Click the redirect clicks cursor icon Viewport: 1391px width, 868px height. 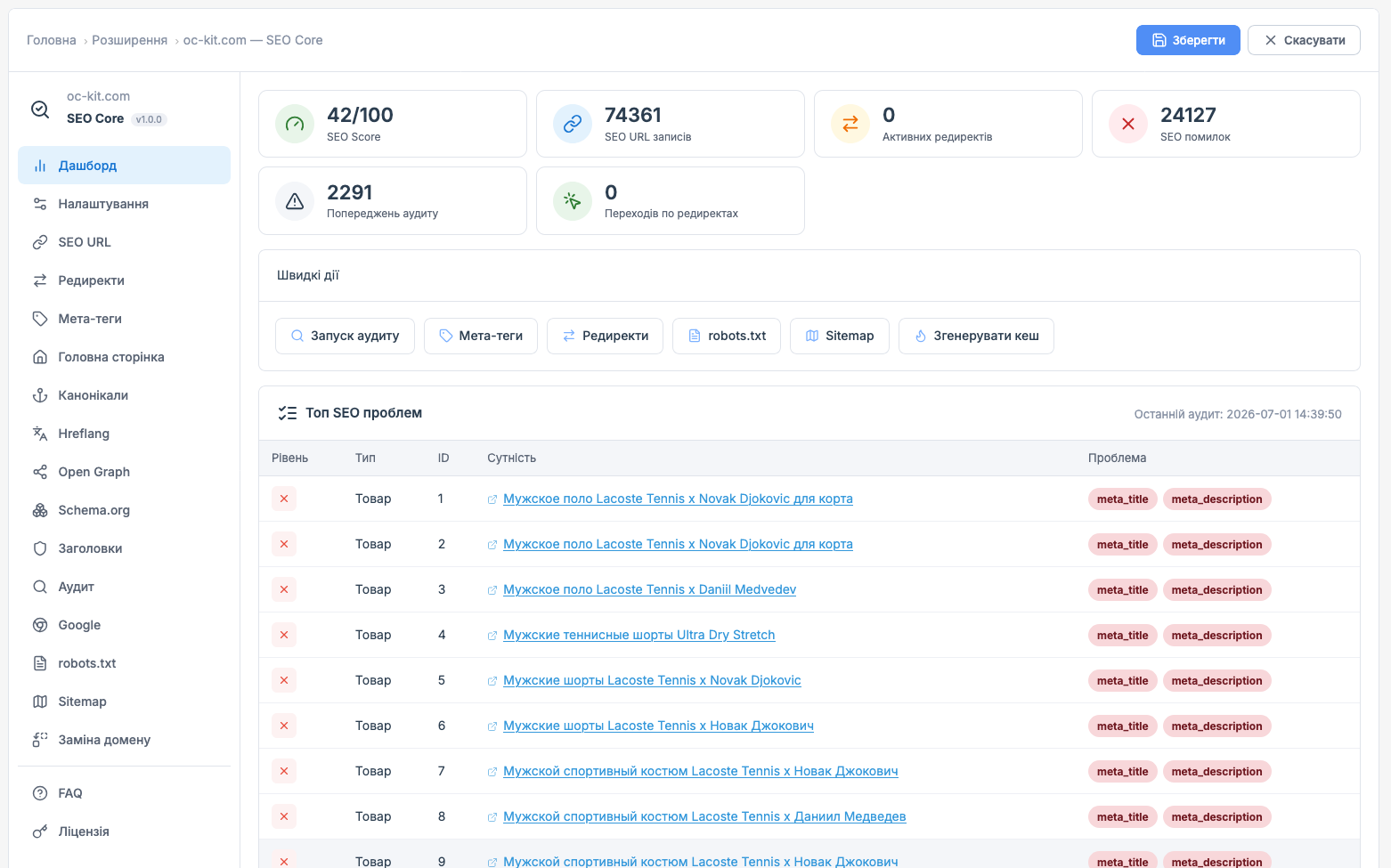coord(573,201)
